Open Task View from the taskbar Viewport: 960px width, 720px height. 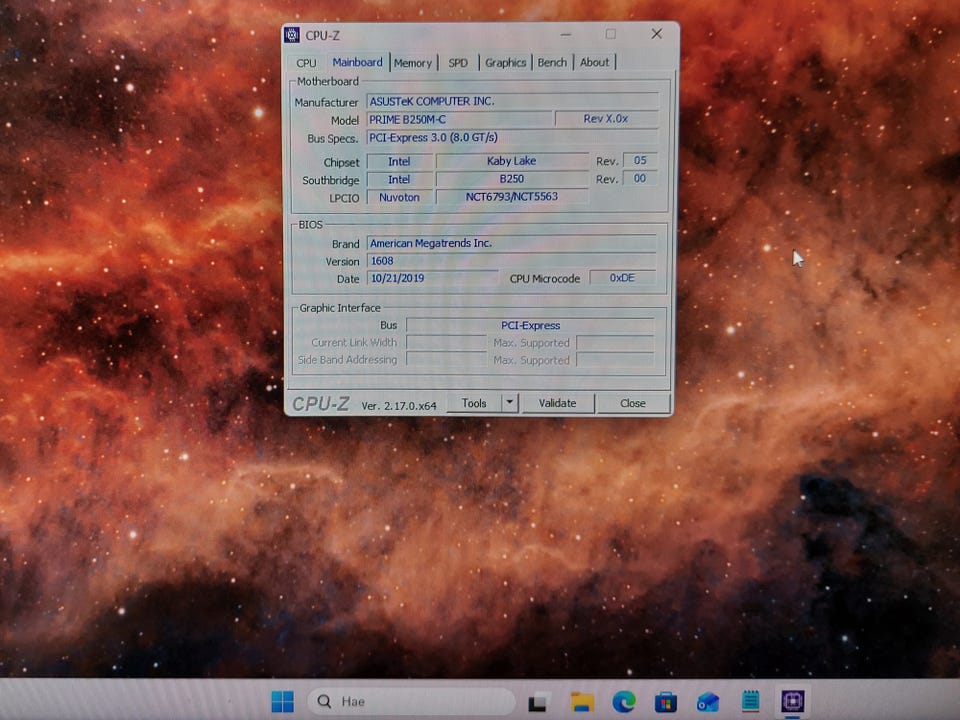point(538,702)
